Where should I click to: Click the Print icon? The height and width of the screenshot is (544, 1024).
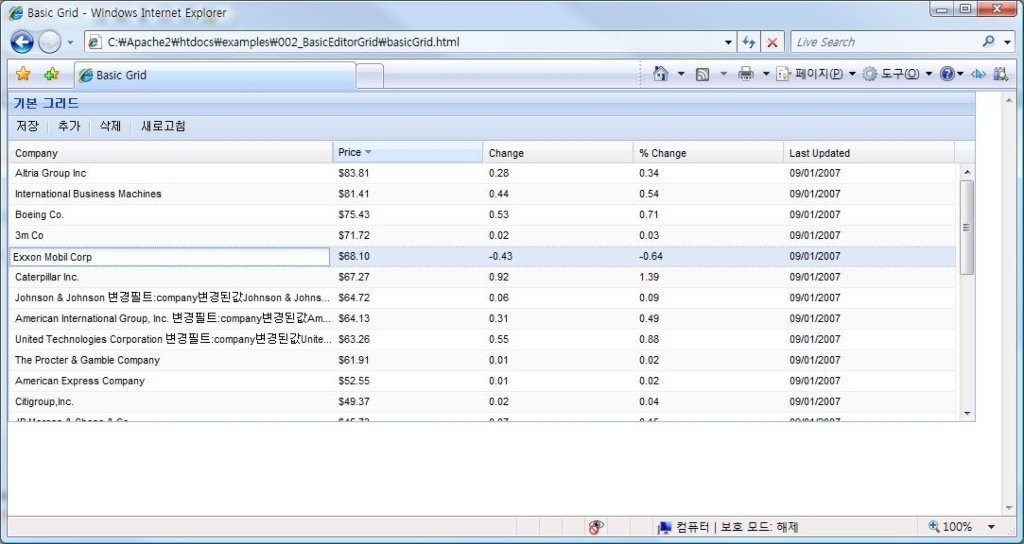pyautogui.click(x=746, y=74)
